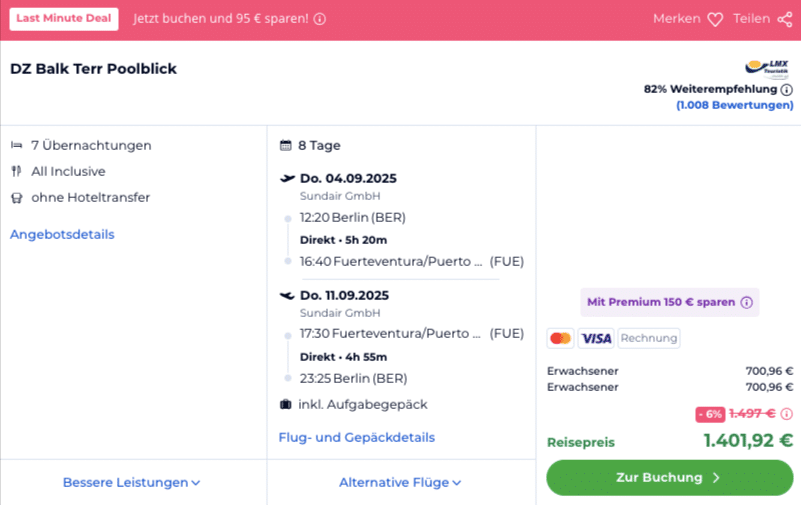Click the Zur Buchung button
The width and height of the screenshot is (801, 505).
[x=670, y=477]
